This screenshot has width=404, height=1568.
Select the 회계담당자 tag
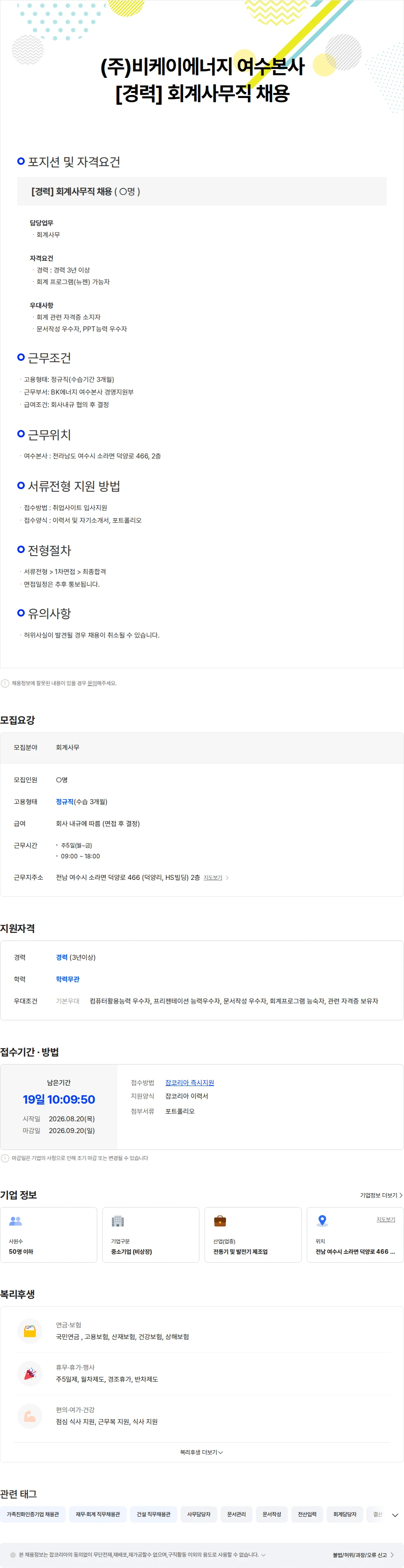pos(345,1514)
